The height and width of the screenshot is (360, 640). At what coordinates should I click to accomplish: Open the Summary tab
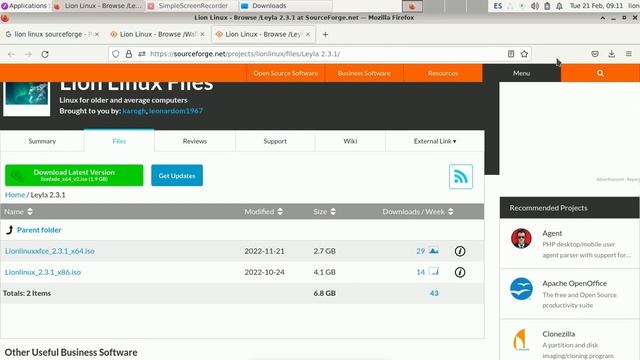tap(42, 141)
